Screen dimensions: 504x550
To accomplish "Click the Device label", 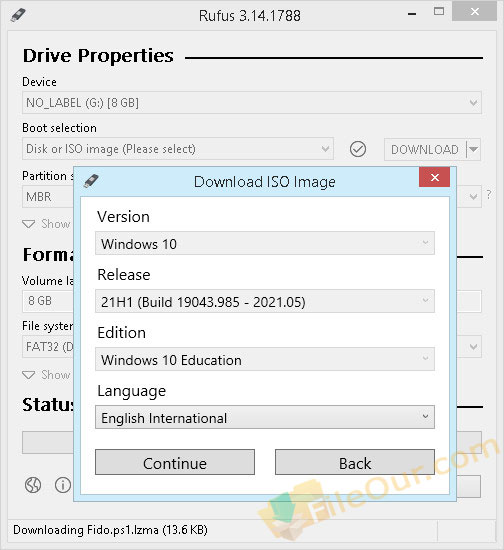I will (x=39, y=82).
